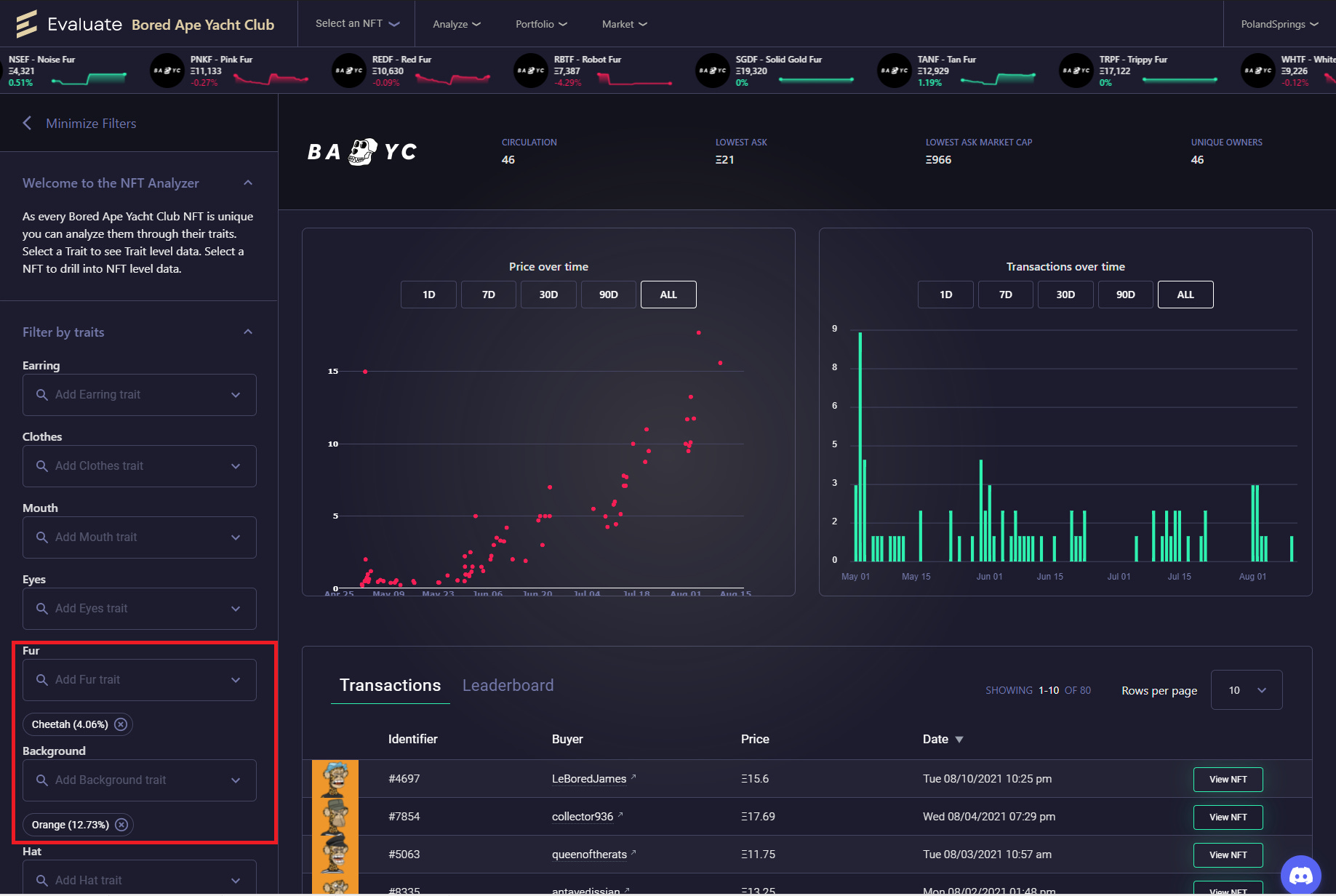1336x896 pixels.
Task: Expand the Earring trait dropdown
Action: coord(236,395)
